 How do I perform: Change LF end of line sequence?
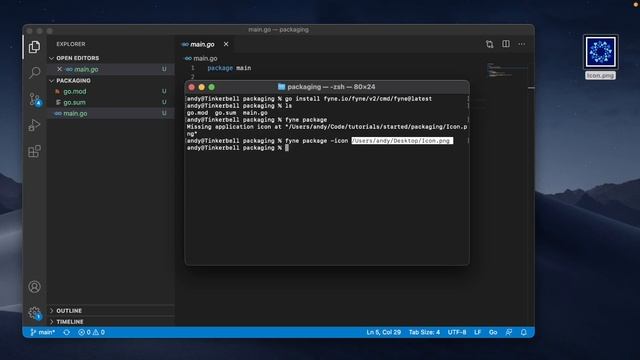(477, 332)
